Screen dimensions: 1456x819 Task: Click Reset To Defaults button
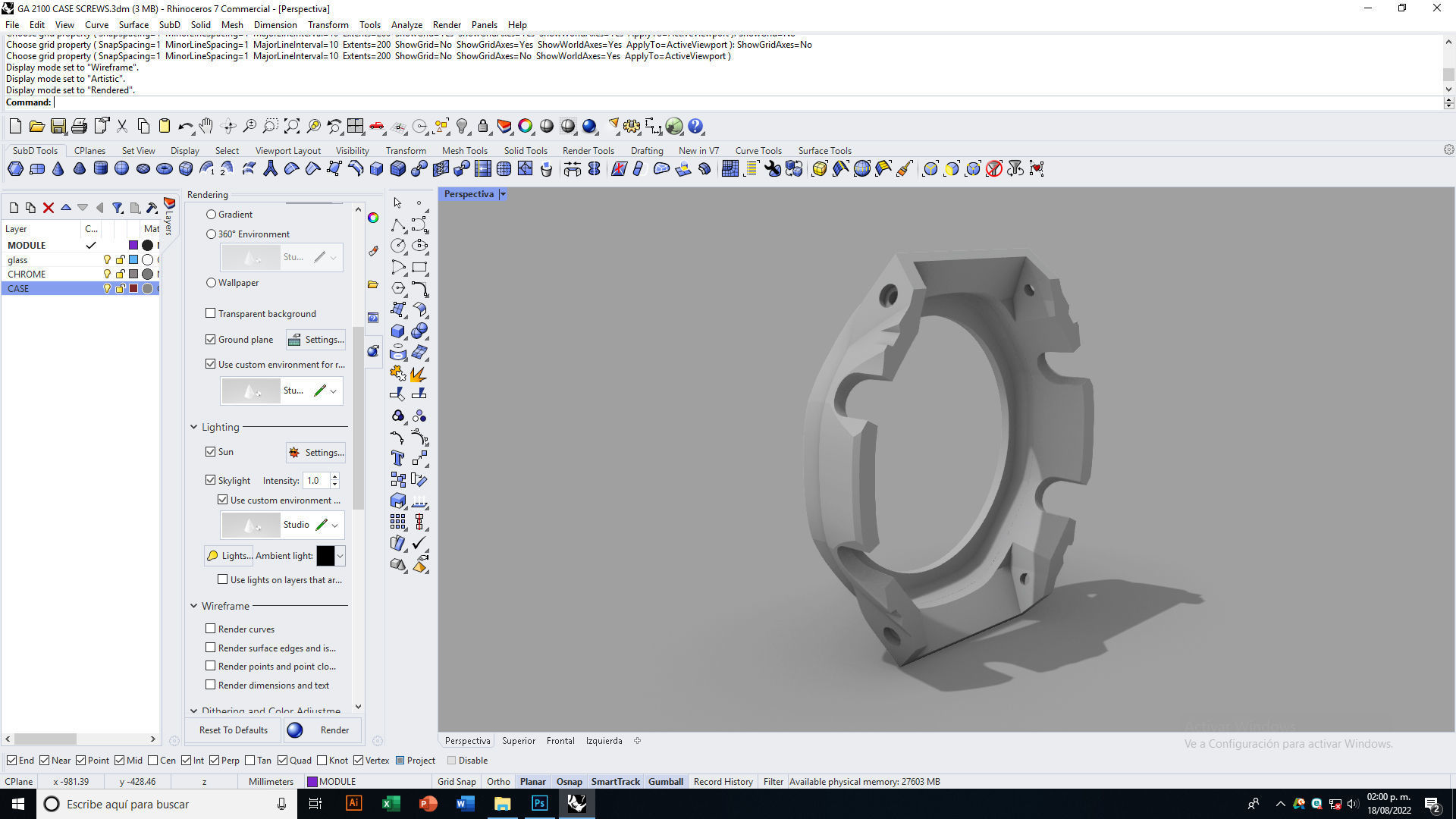point(234,730)
